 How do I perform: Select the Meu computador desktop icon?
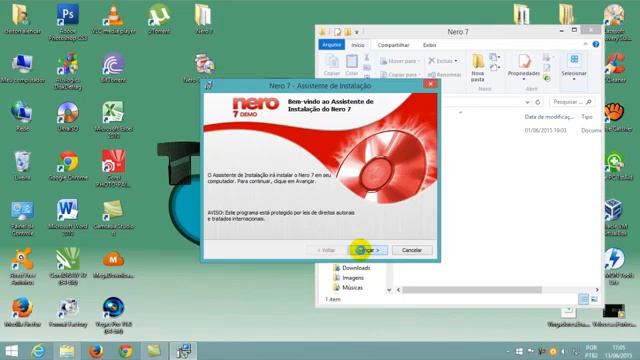pyautogui.click(x=22, y=68)
